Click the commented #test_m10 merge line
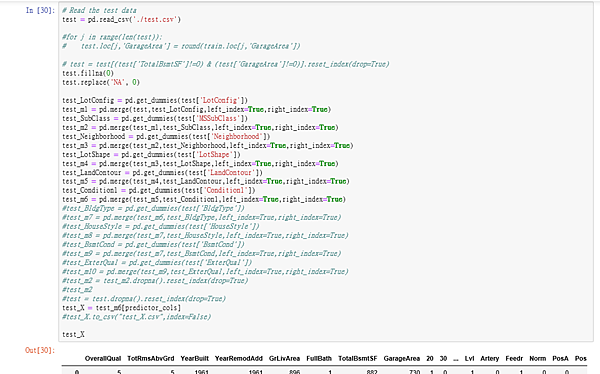Image resolution: width=600 pixels, height=374 pixels. point(205,271)
